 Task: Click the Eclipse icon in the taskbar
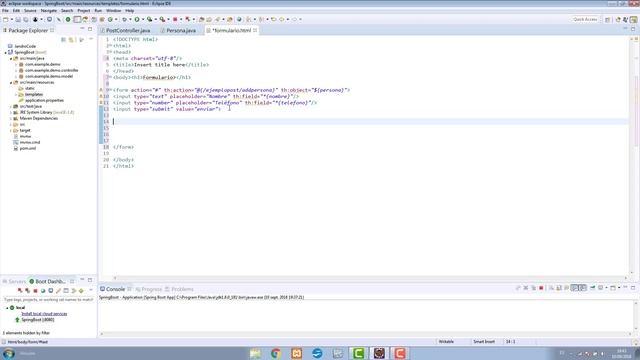point(379,353)
